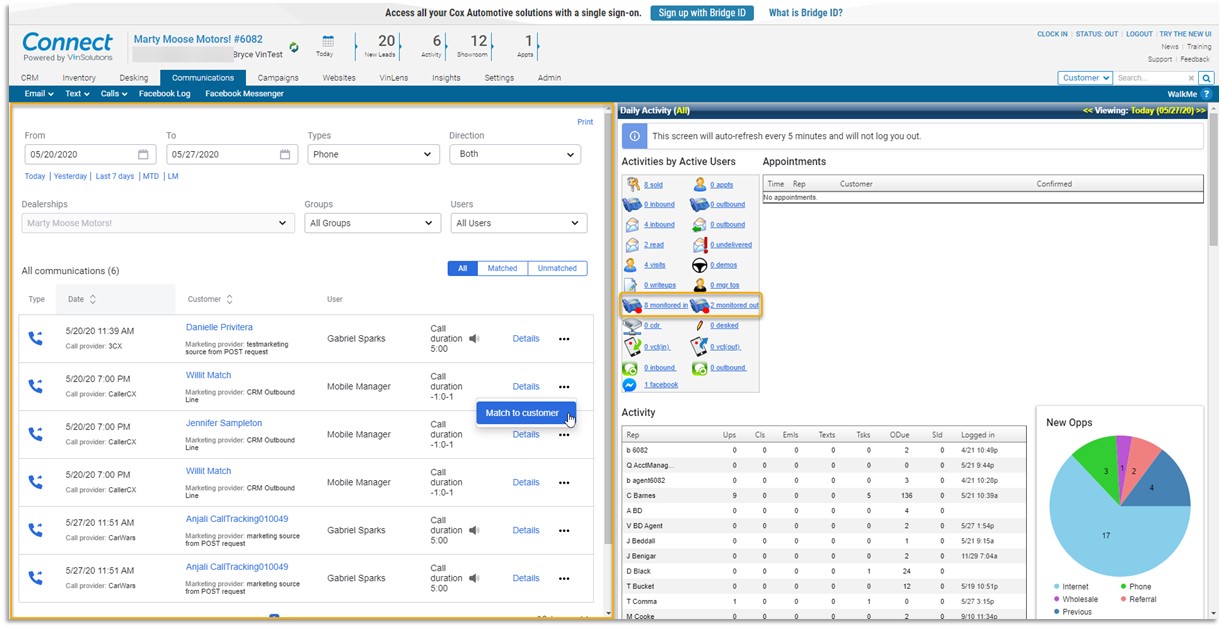Go to the CRM tab
This screenshot has height=628, width=1222.
pos(30,78)
